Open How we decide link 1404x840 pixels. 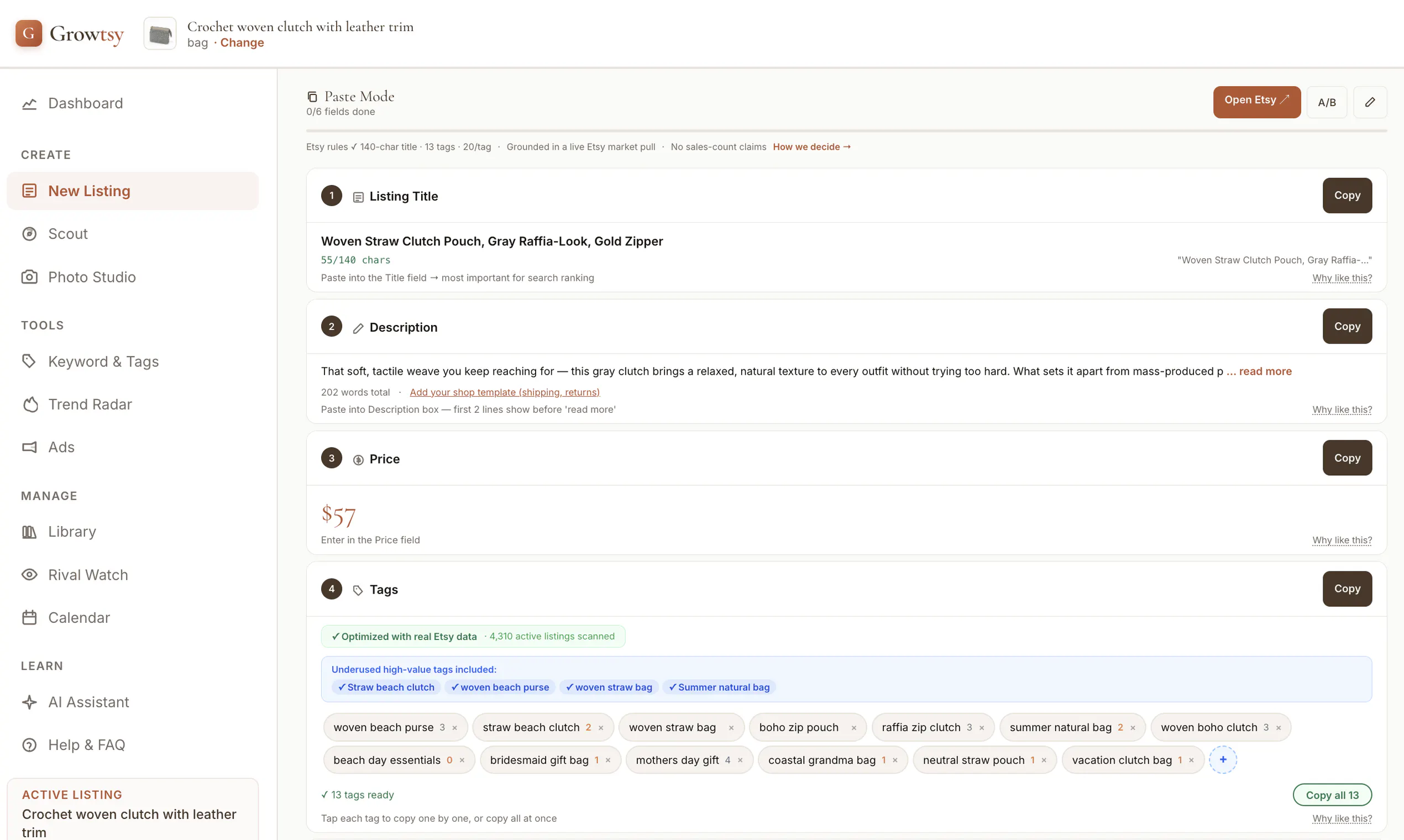tap(811, 146)
